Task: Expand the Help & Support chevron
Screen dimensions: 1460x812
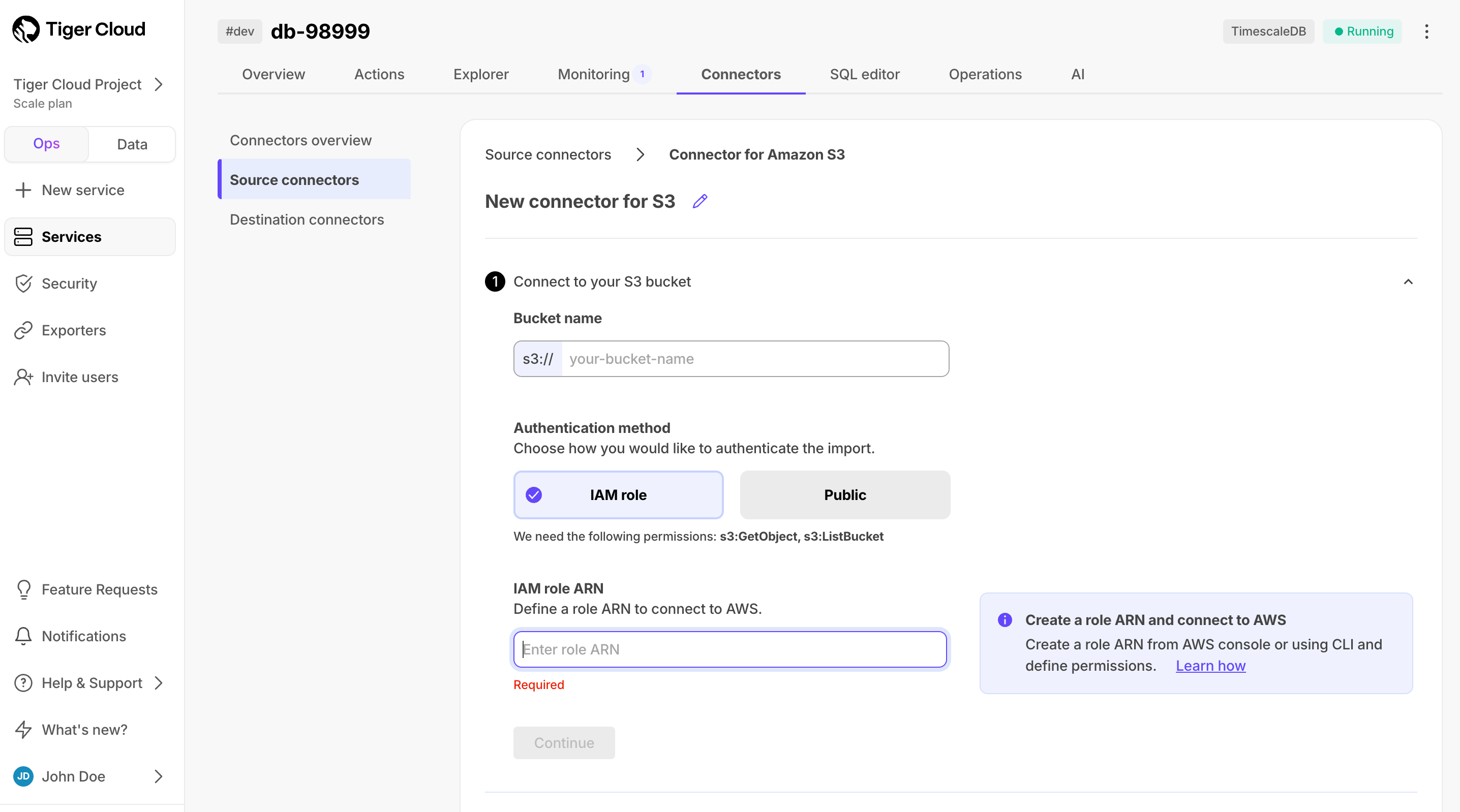Action: (159, 683)
